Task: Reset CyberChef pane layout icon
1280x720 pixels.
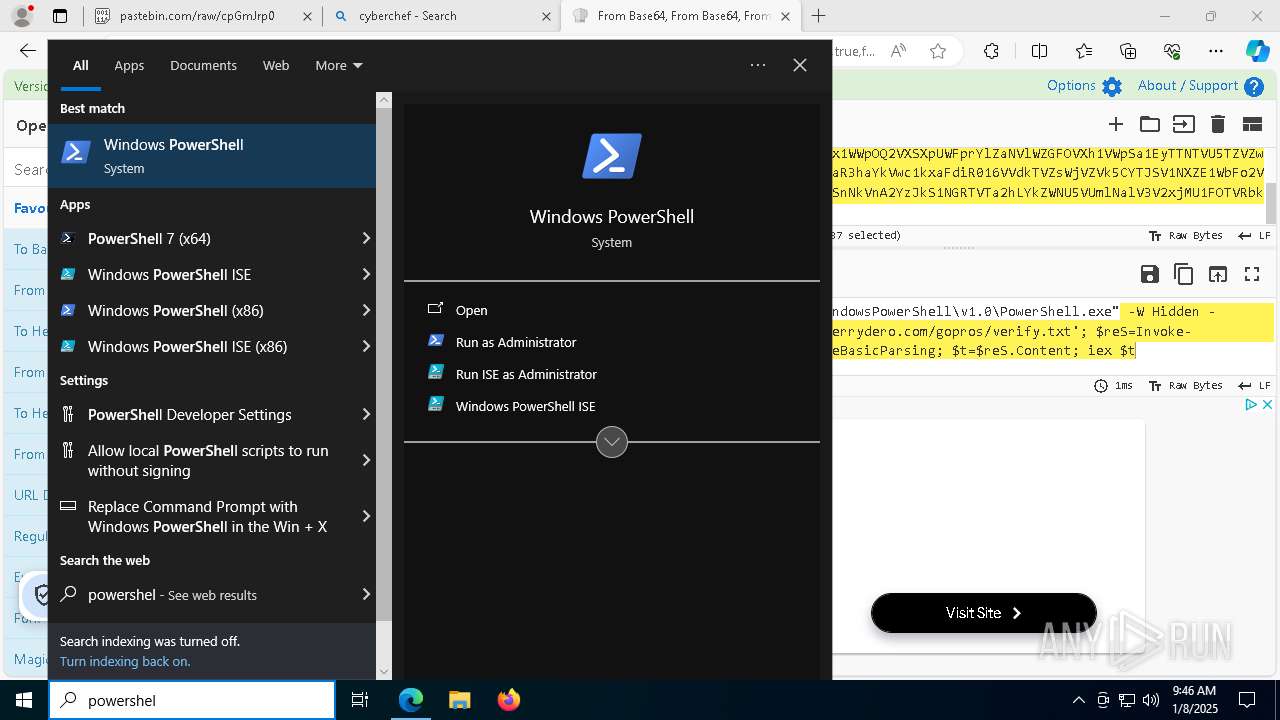Action: [1252, 124]
